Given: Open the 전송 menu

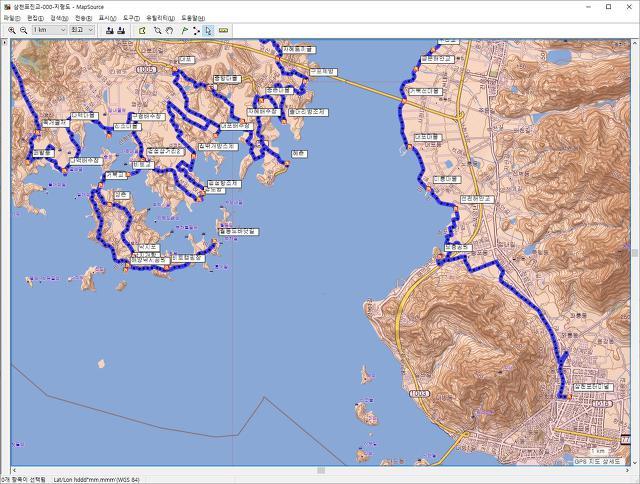Looking at the screenshot, I should pos(84,18).
